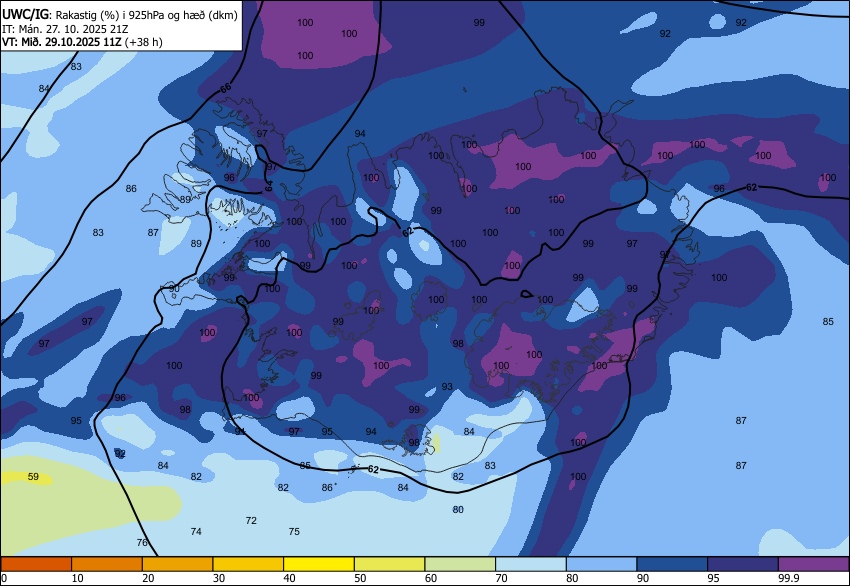850x586 pixels.
Task: Click the contour label 66 in the northwest
Action: pos(226,88)
